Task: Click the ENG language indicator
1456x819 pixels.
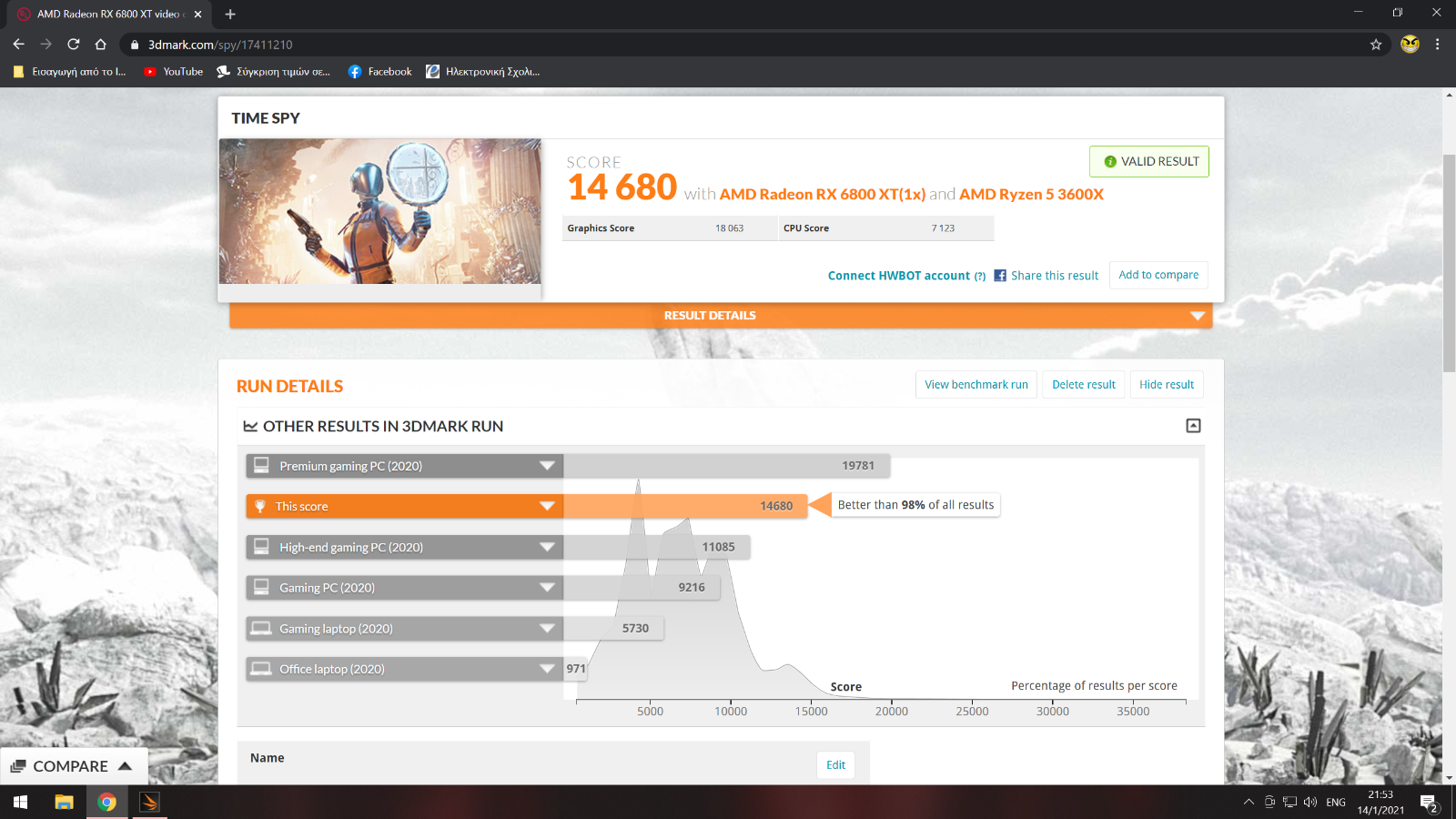Action: click(x=1336, y=802)
